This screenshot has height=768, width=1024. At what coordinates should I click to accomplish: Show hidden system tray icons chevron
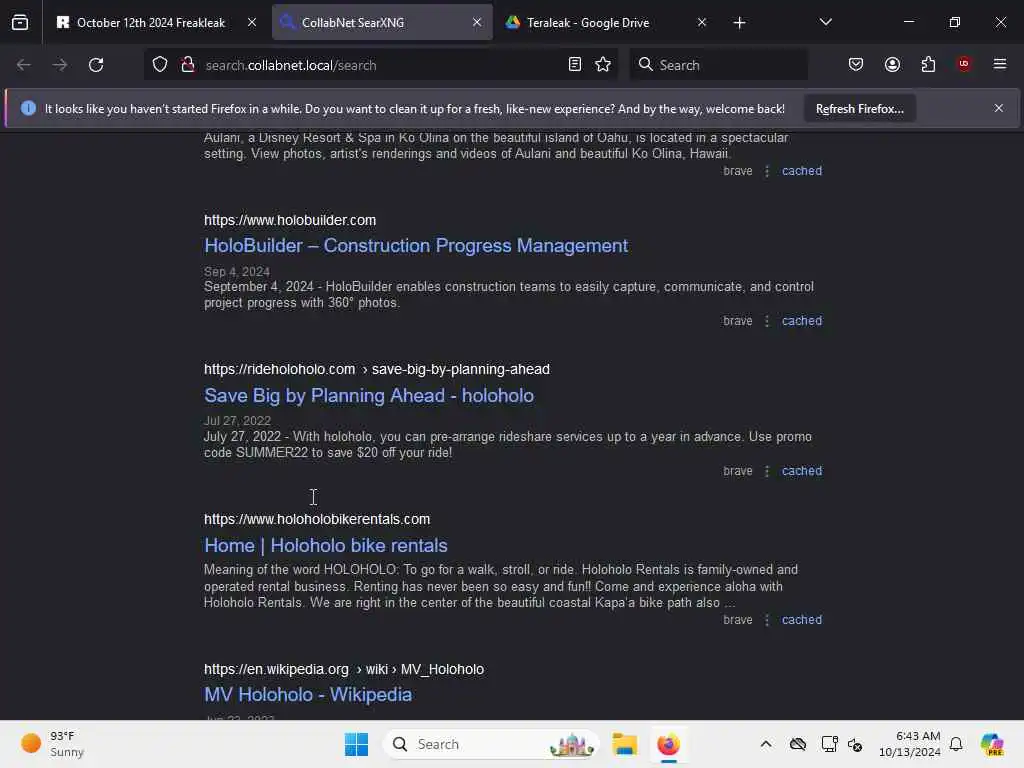[765, 744]
